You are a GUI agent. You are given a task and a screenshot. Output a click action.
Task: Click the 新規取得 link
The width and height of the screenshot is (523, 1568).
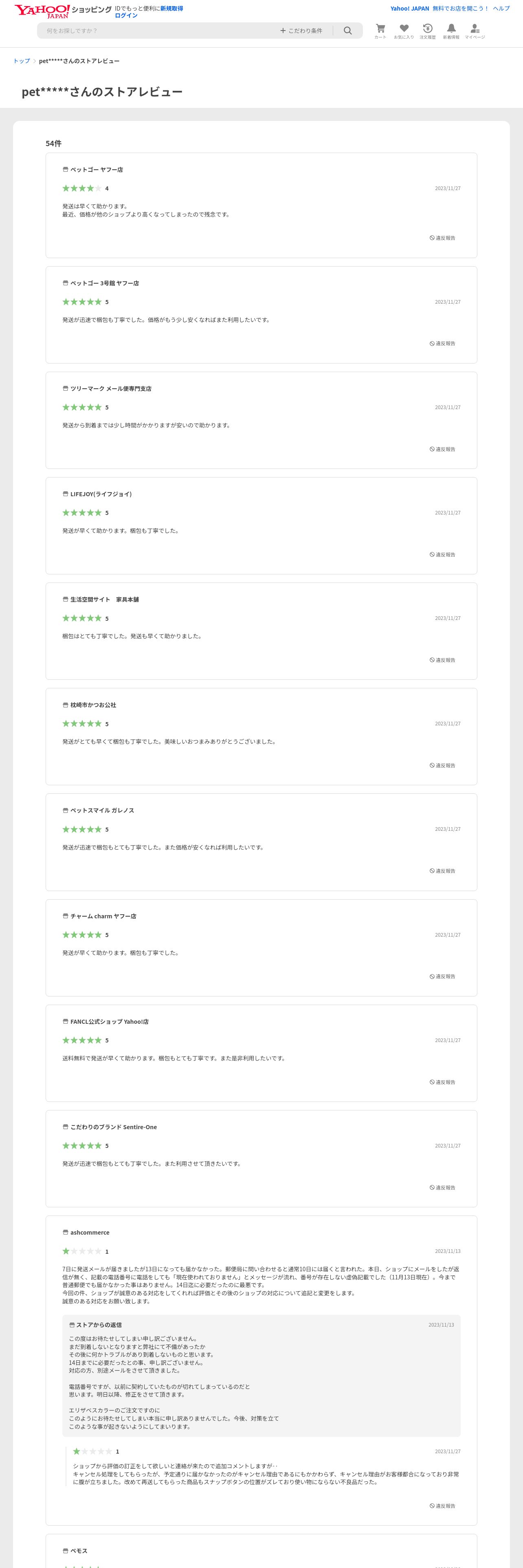172,9
